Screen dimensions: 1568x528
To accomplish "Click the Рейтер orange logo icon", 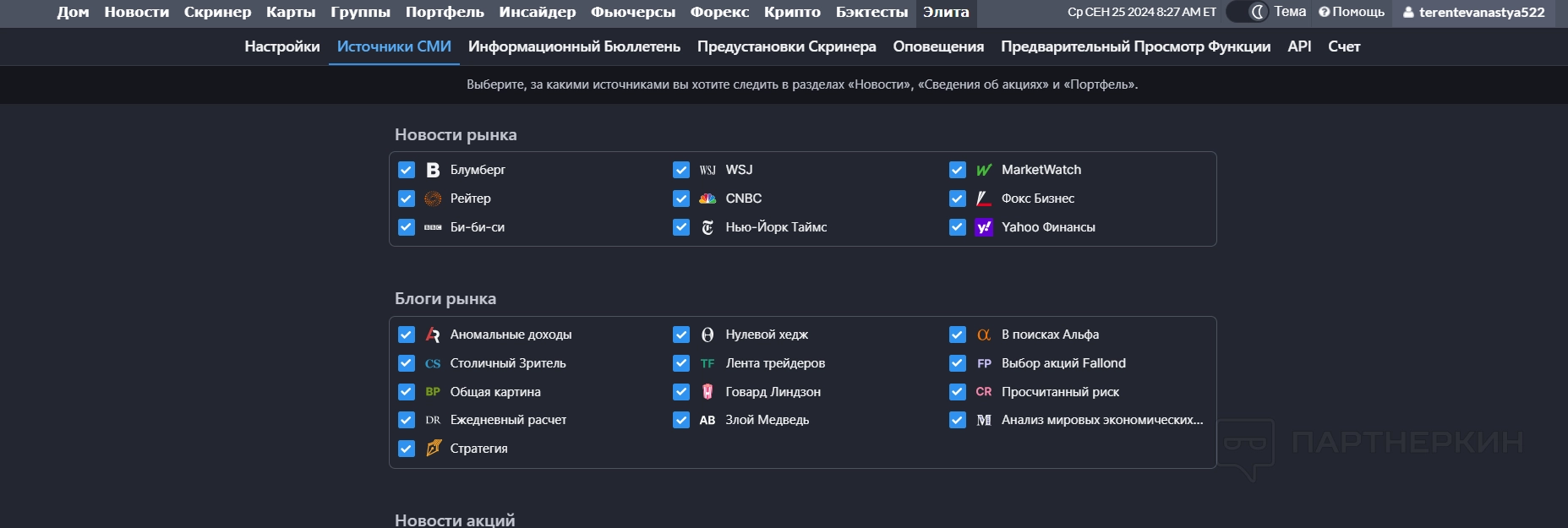I will pyautogui.click(x=433, y=199).
